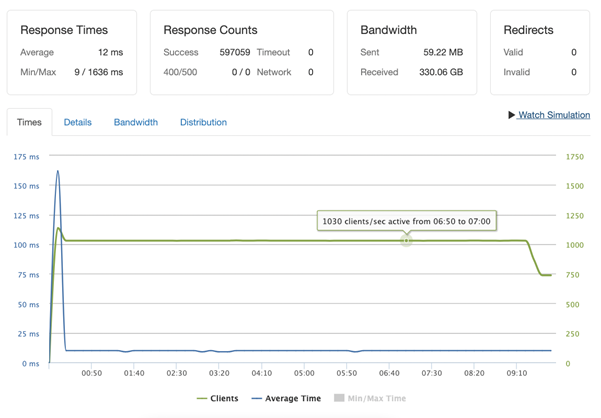The image size is (601, 418).
Task: Click the 175 ms label on the left axis
Action: pos(26,157)
